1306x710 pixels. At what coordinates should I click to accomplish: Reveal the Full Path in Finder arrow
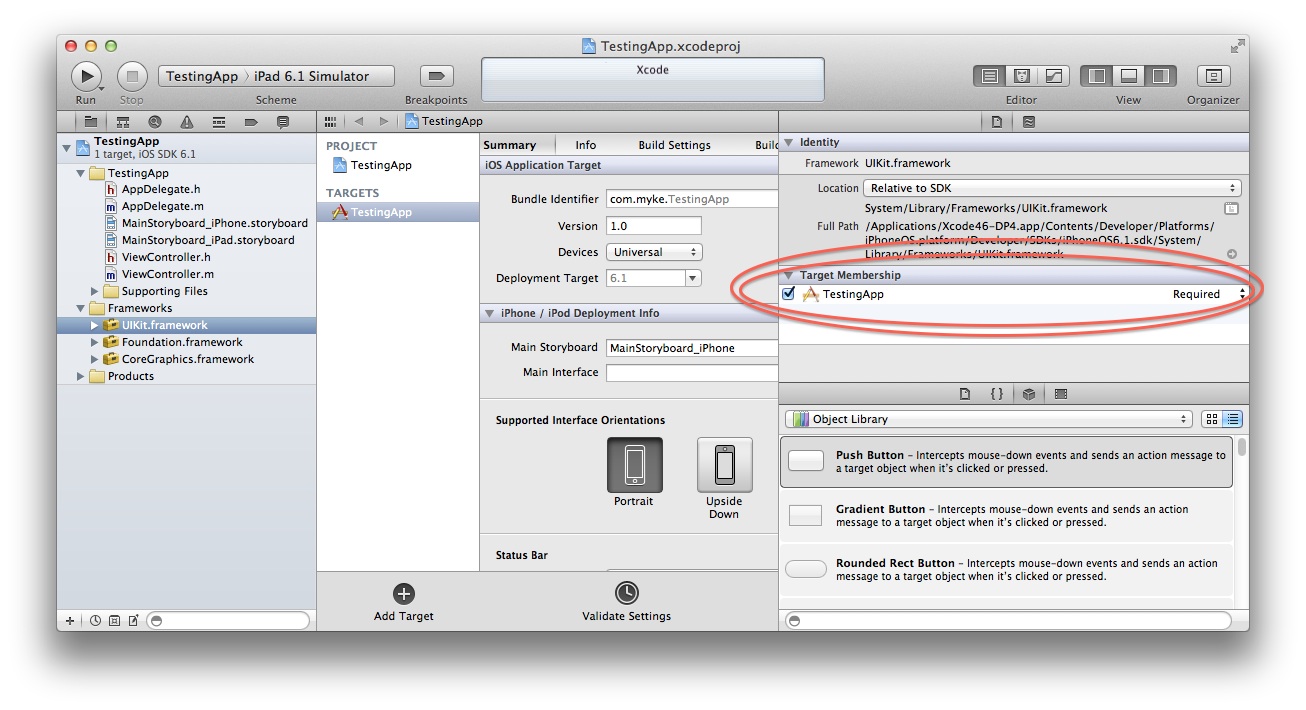[1232, 254]
